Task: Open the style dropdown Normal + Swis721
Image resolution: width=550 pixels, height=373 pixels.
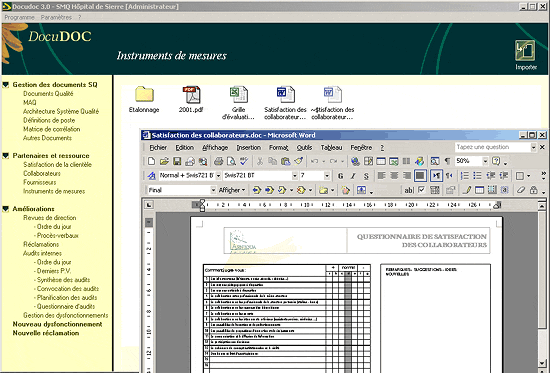Action: point(218,175)
